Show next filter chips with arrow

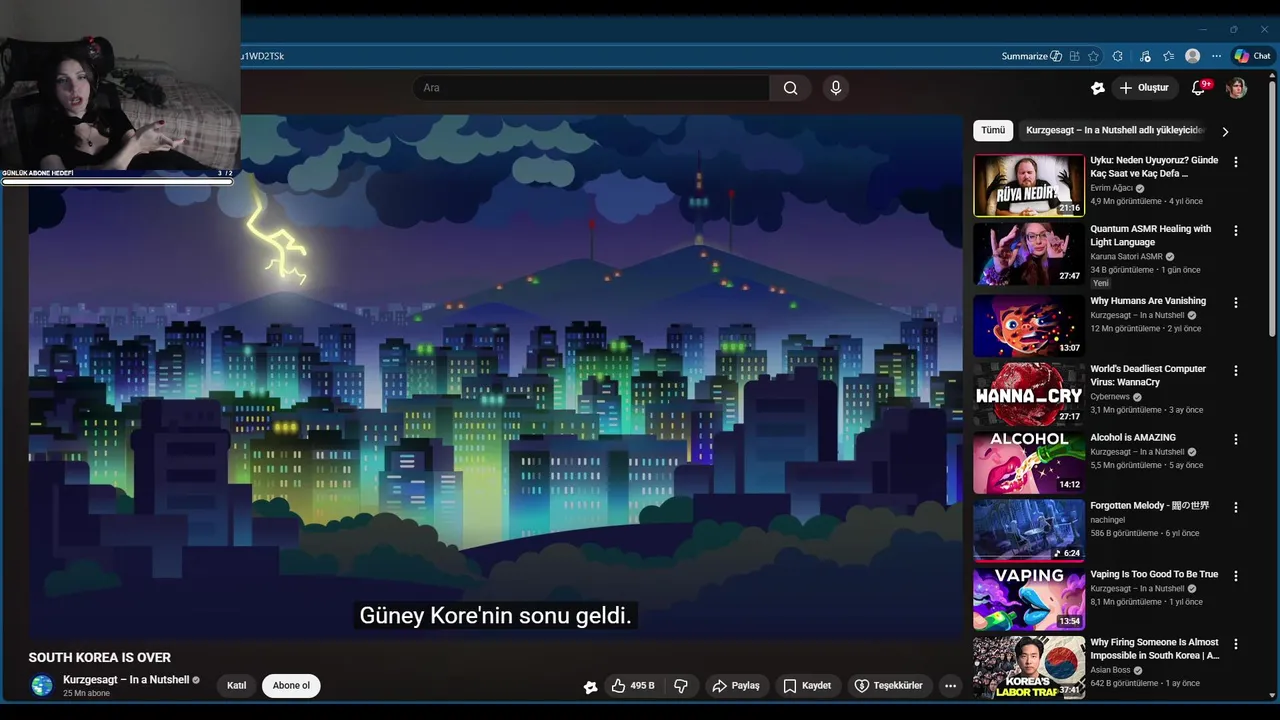pyautogui.click(x=1225, y=131)
